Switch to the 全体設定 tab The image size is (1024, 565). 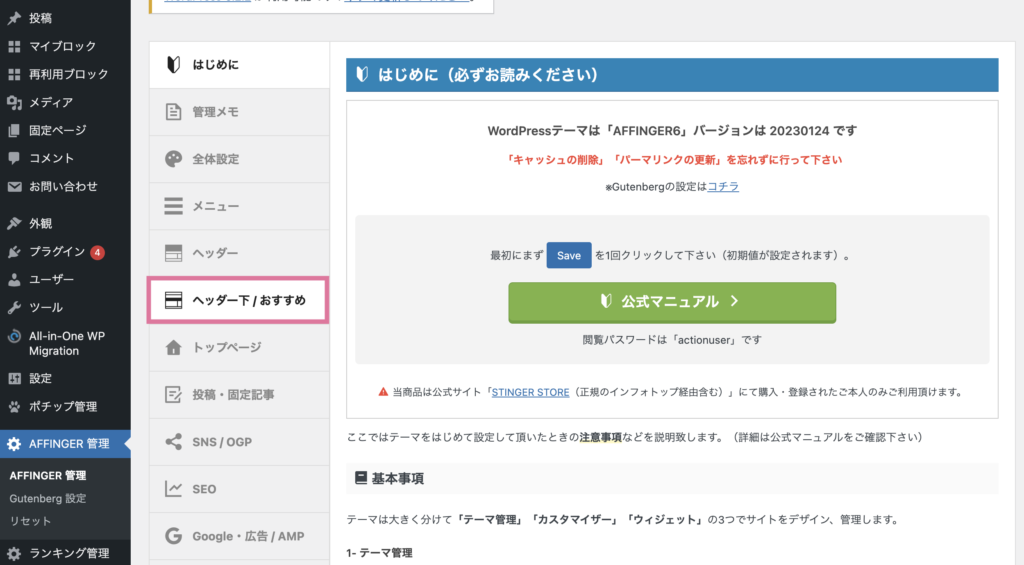coord(239,159)
